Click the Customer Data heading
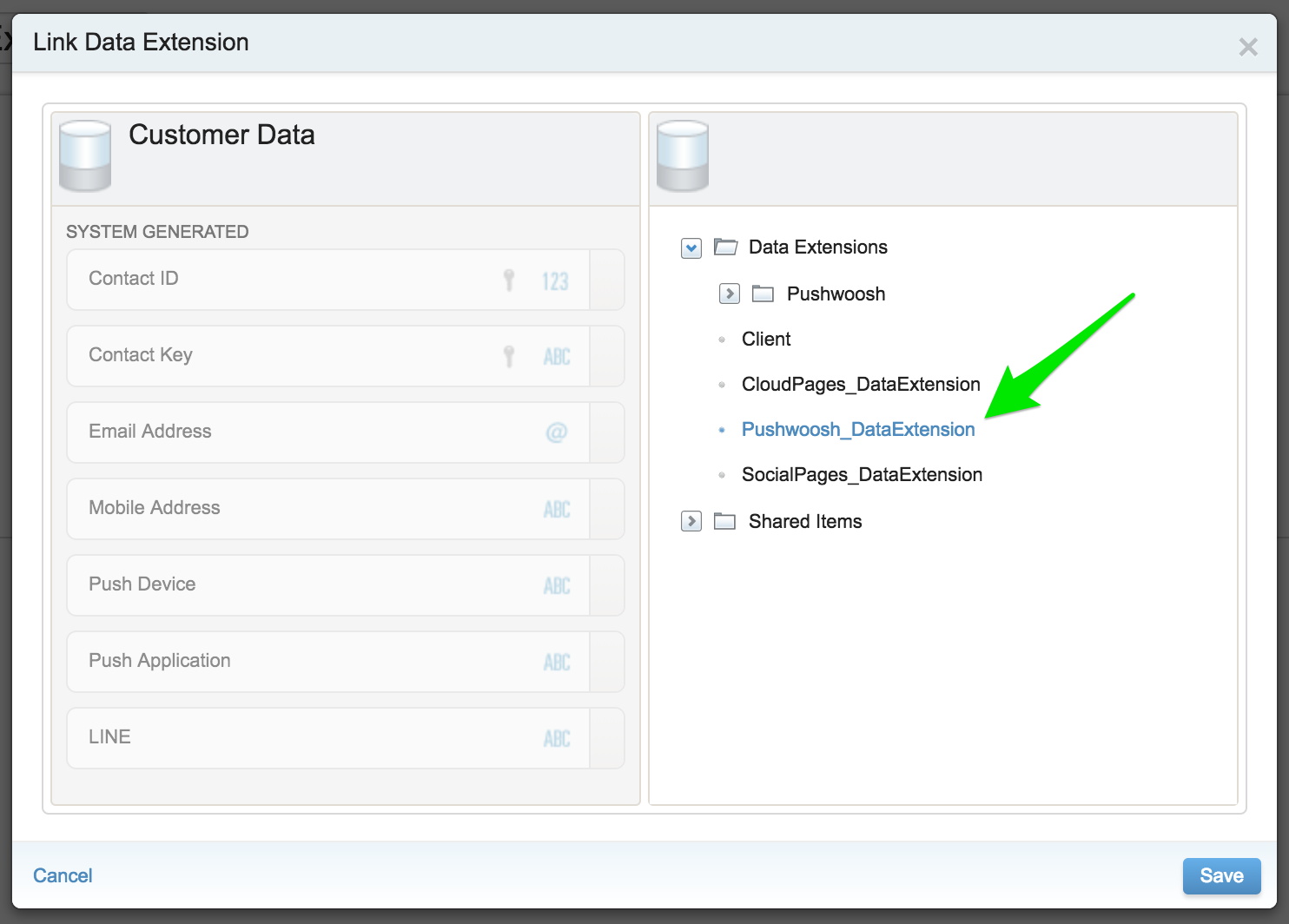The height and width of the screenshot is (924, 1289). point(221,135)
